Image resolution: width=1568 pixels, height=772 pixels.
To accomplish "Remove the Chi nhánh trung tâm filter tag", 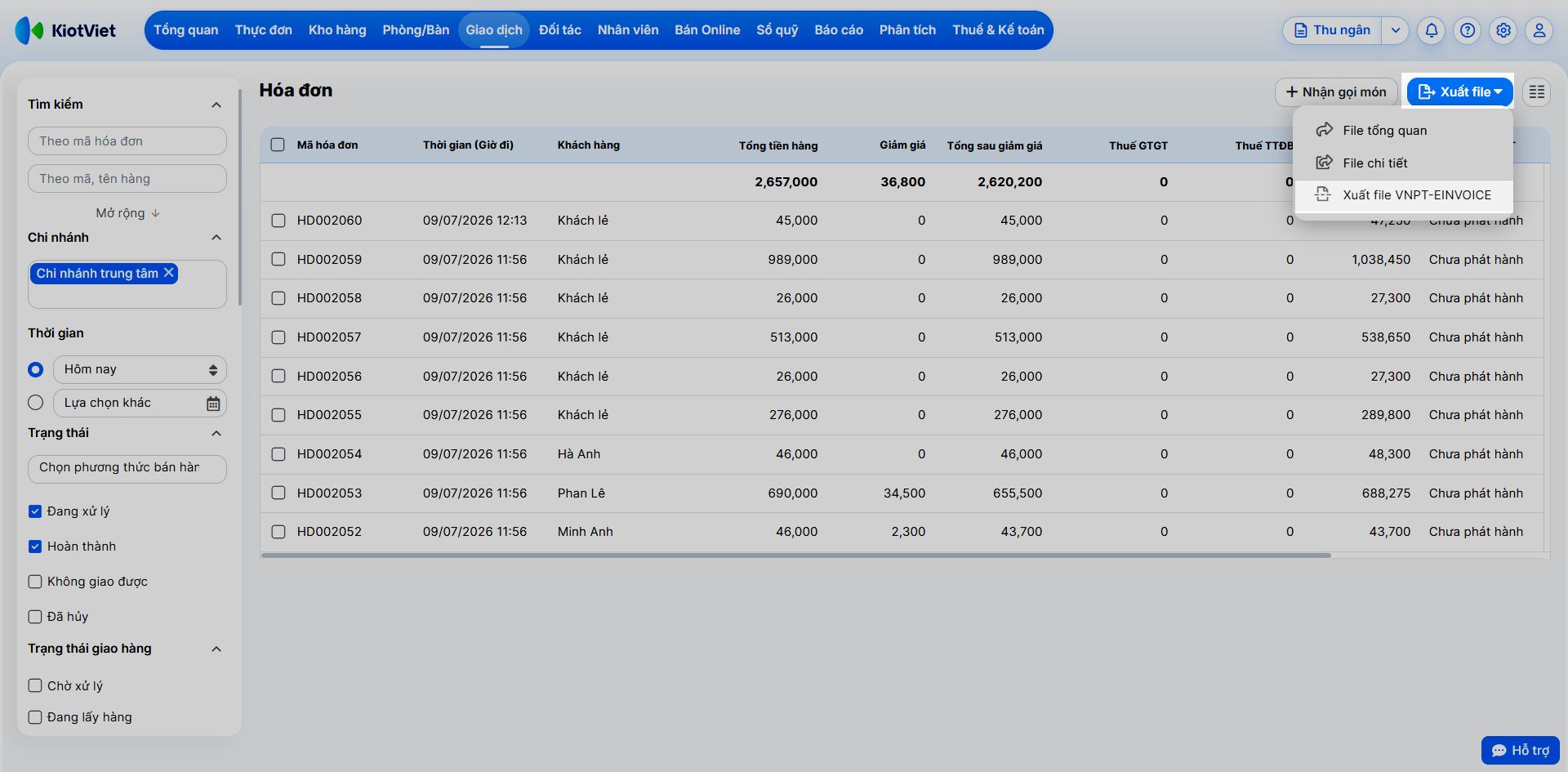I will coord(169,273).
